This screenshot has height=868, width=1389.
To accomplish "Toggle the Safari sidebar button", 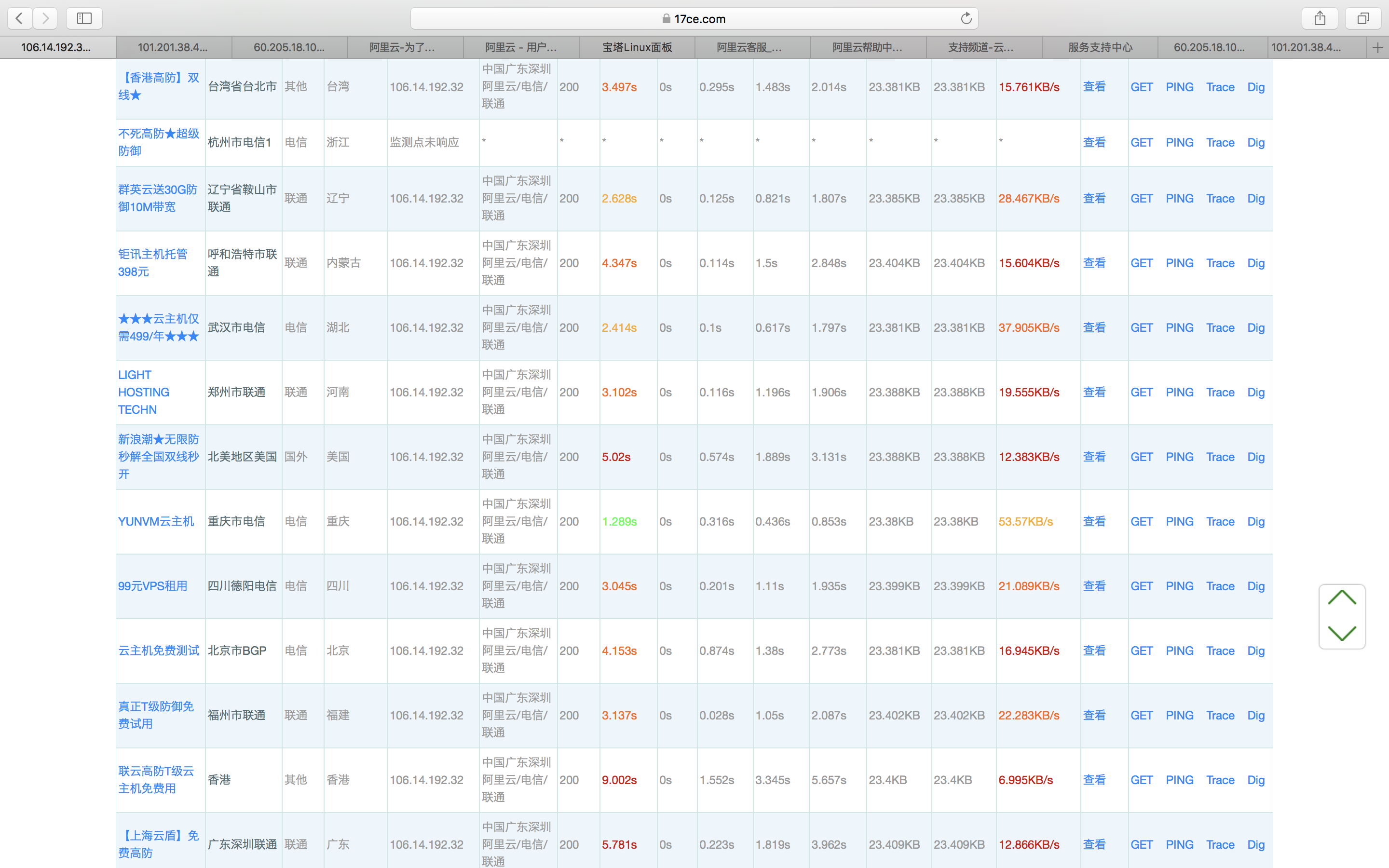I will 84,18.
